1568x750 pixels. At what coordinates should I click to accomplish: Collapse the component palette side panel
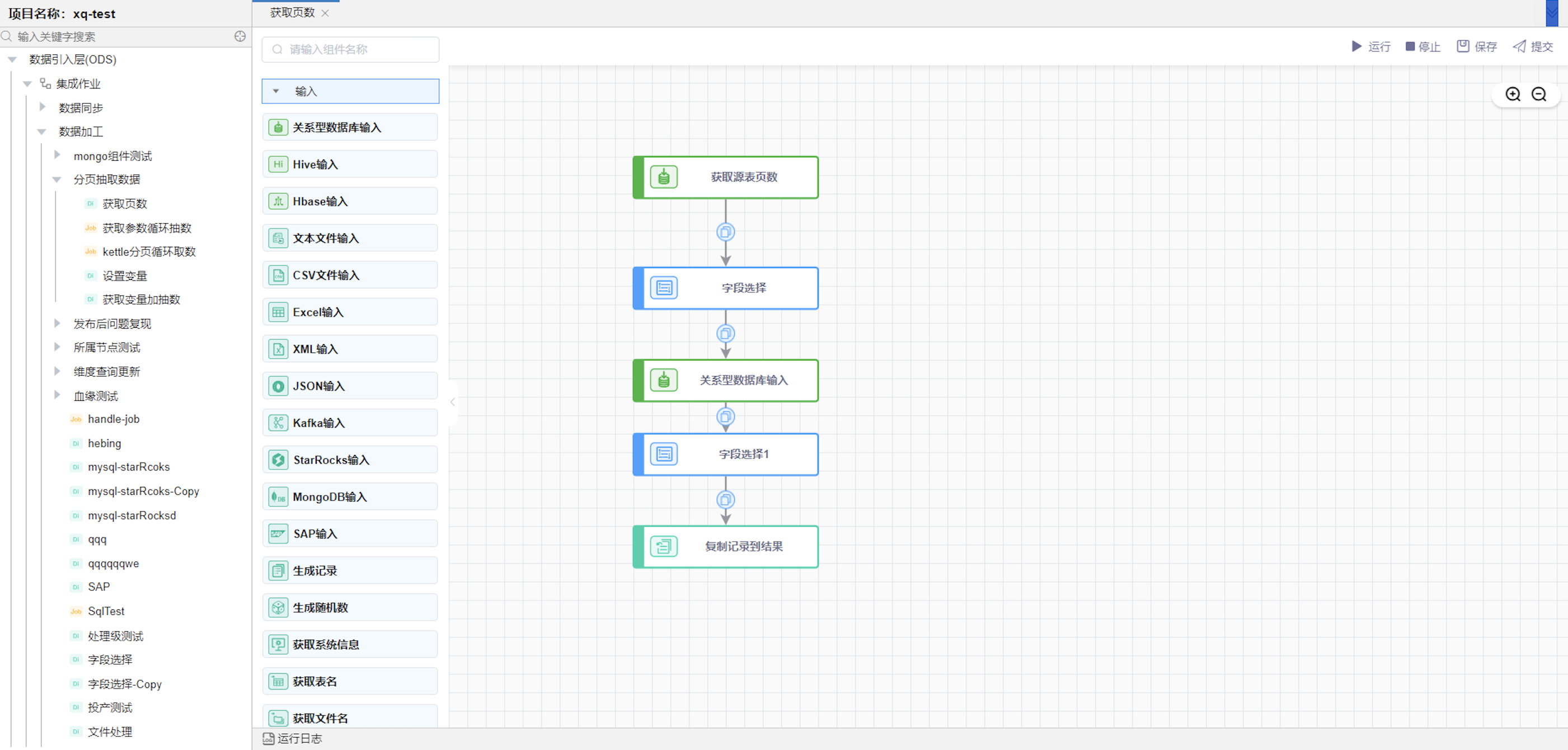coord(452,402)
